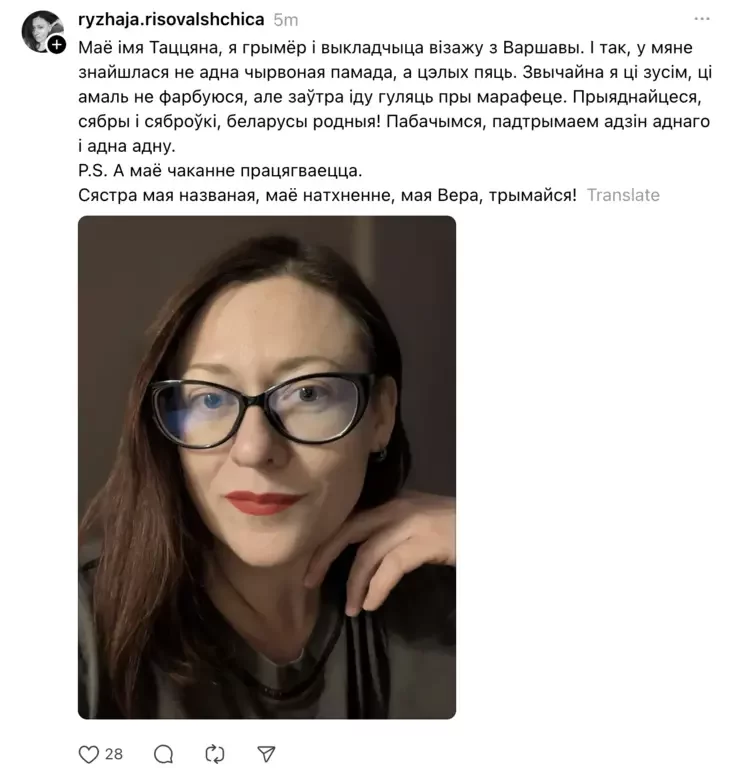
Task: Repost using the circular arrows icon
Action: [x=214, y=754]
